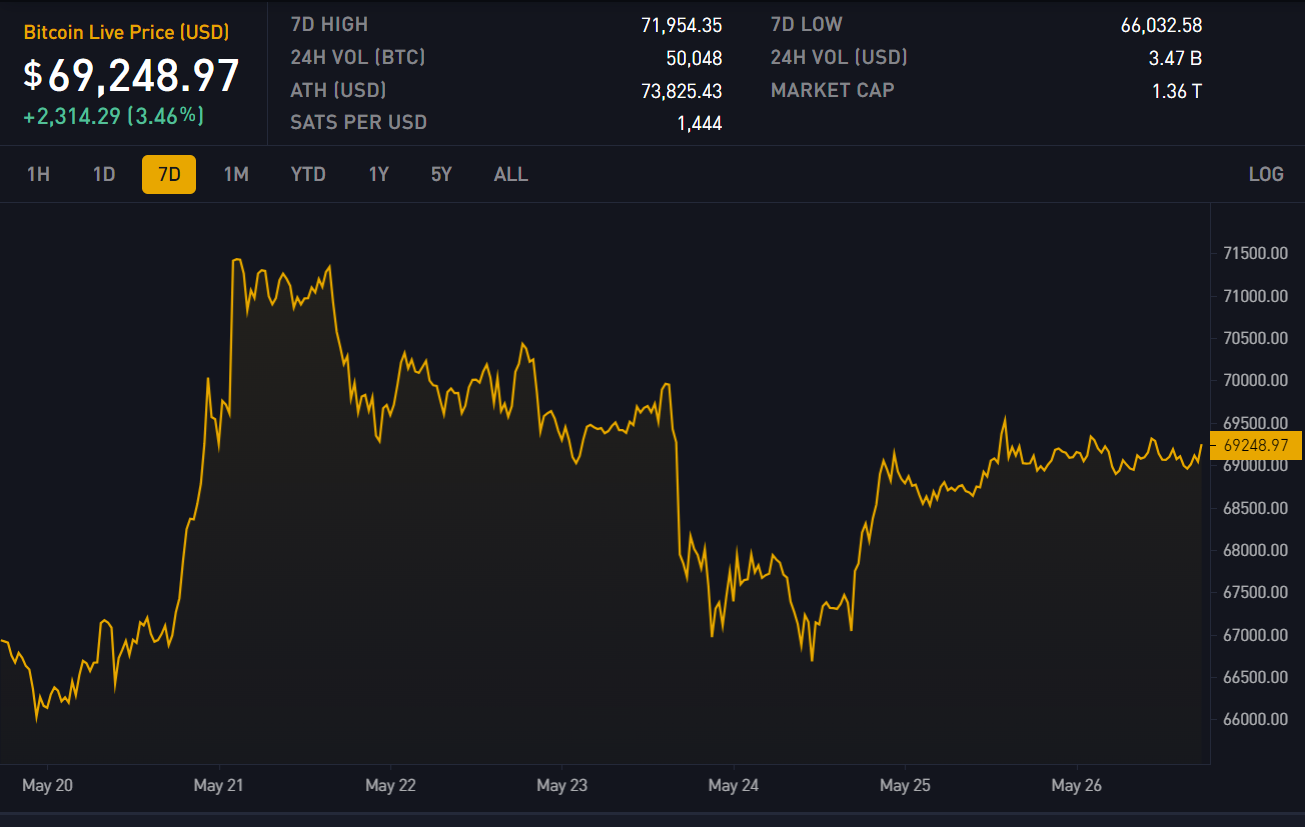Select the 1H time range tab
Image resolution: width=1305 pixels, height=827 pixels.
(x=38, y=174)
